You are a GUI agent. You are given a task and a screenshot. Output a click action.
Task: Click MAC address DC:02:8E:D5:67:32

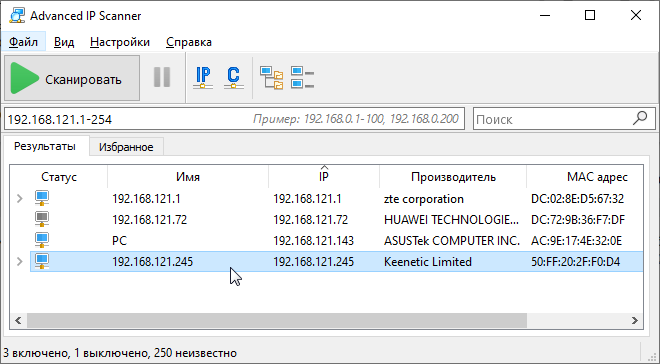578,199
